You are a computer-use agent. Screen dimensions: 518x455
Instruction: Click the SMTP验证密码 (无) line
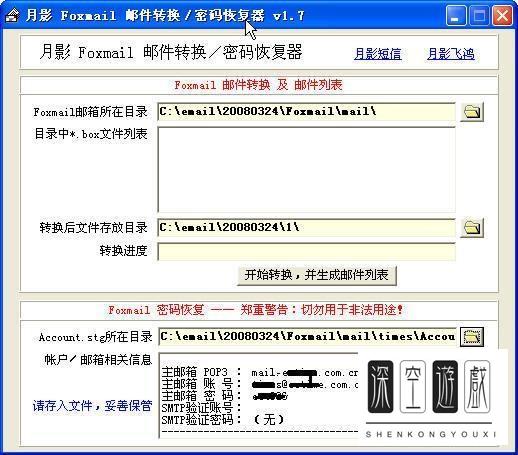coord(223,420)
